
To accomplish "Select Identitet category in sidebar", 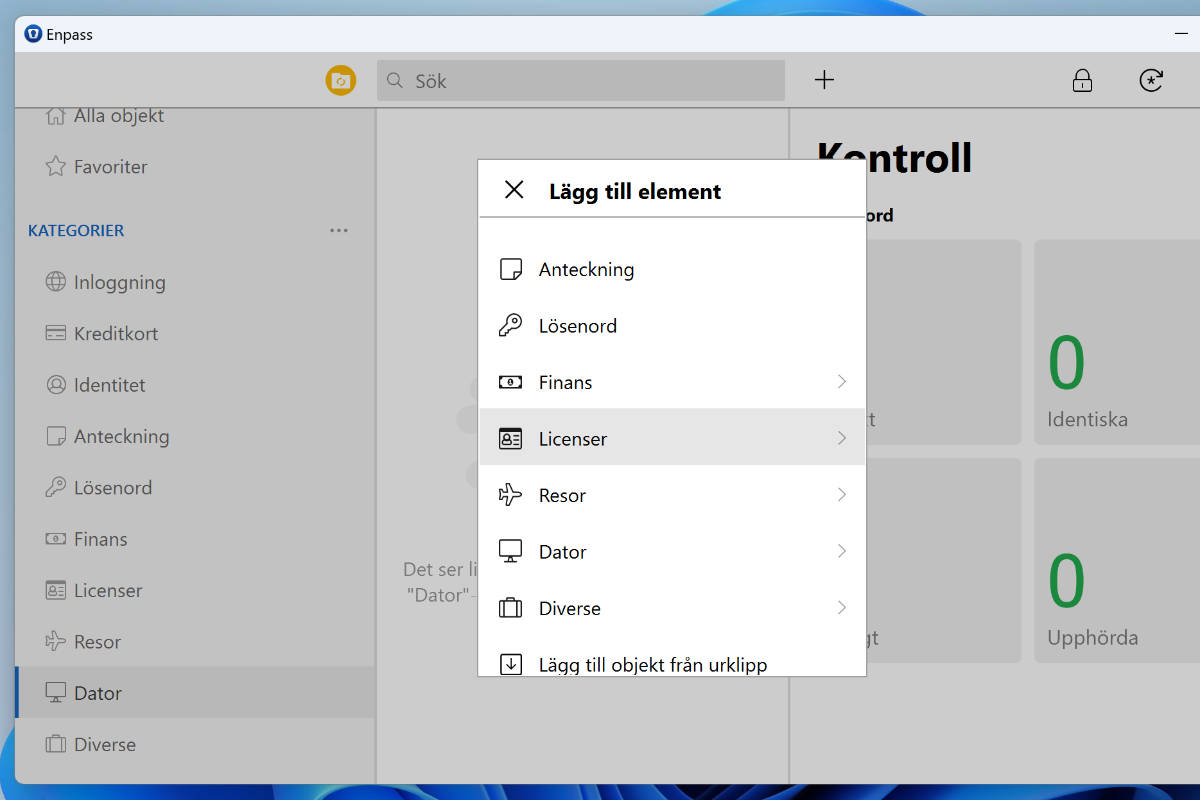I will tap(195, 385).
